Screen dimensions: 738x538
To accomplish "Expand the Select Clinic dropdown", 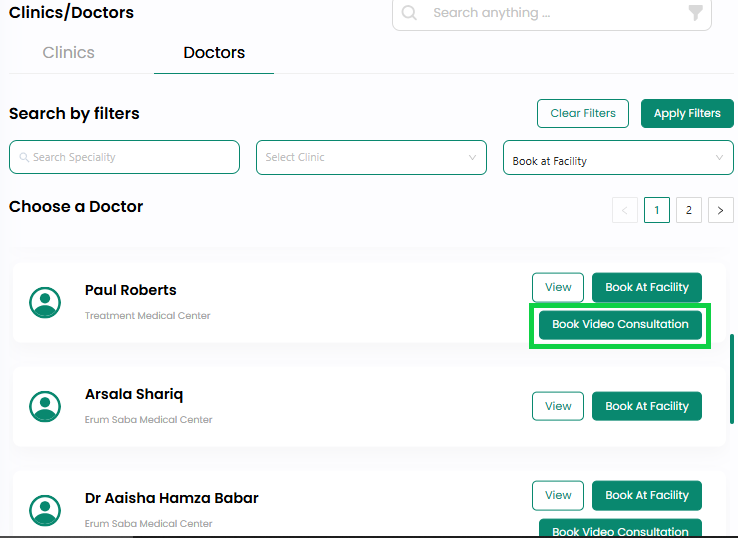I will pyautogui.click(x=371, y=157).
